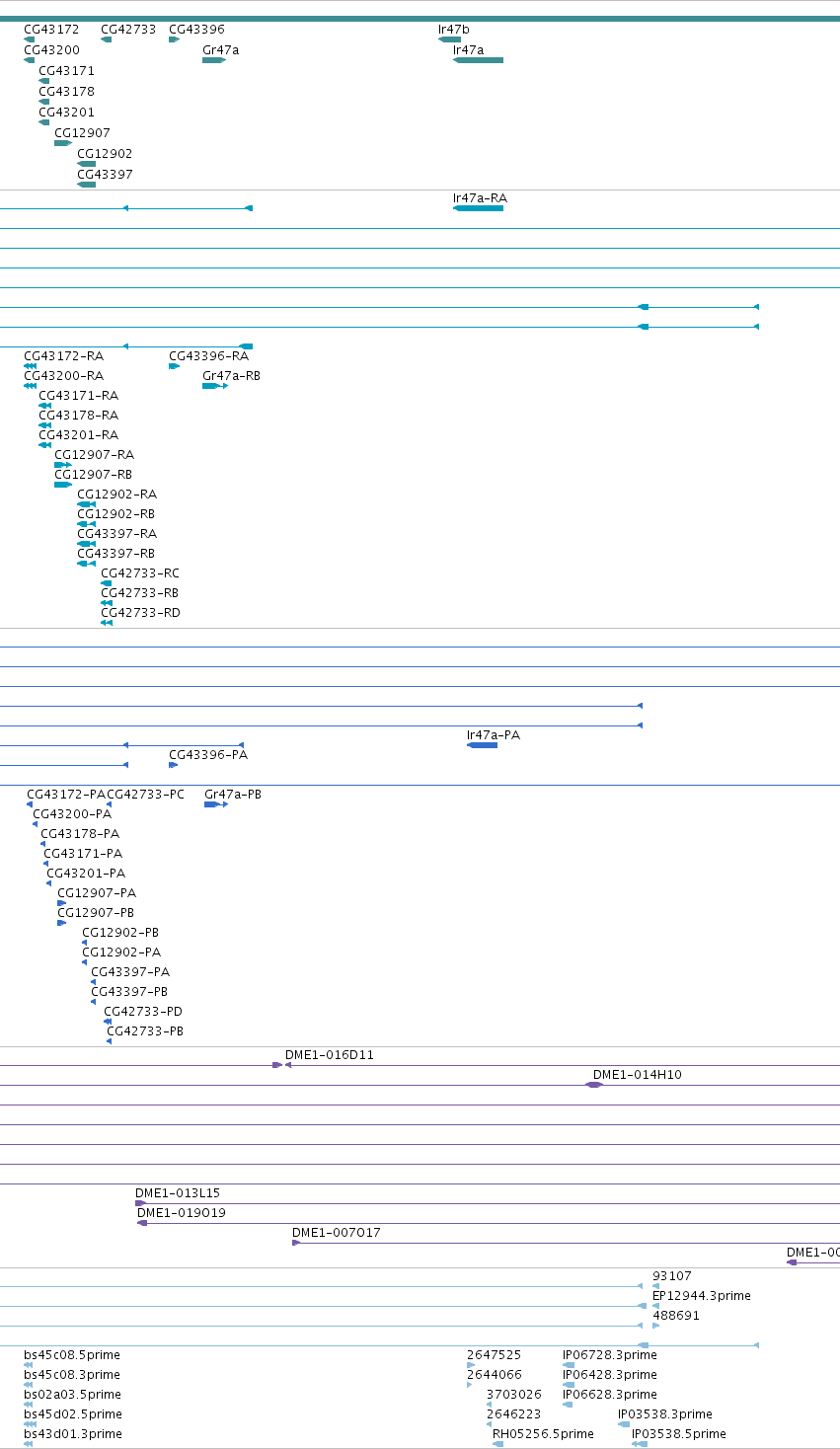Select the Gr47a-RB transcript label
The height and width of the screenshot is (1449, 840).
pos(231,376)
